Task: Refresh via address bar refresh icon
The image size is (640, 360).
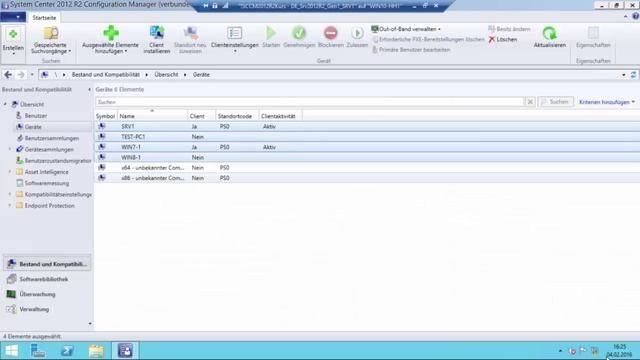Action: point(633,75)
